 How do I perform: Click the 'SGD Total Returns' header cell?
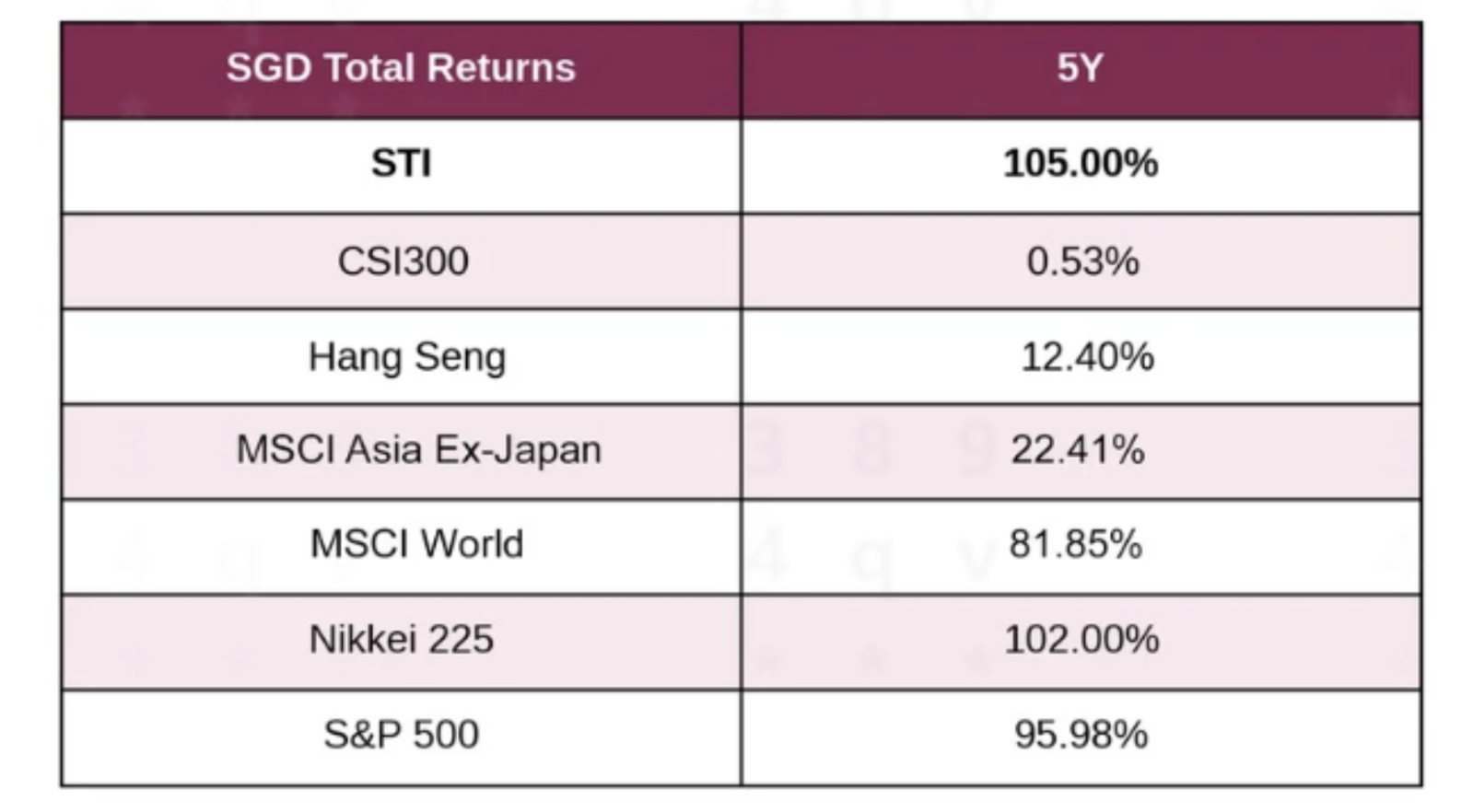point(401,68)
